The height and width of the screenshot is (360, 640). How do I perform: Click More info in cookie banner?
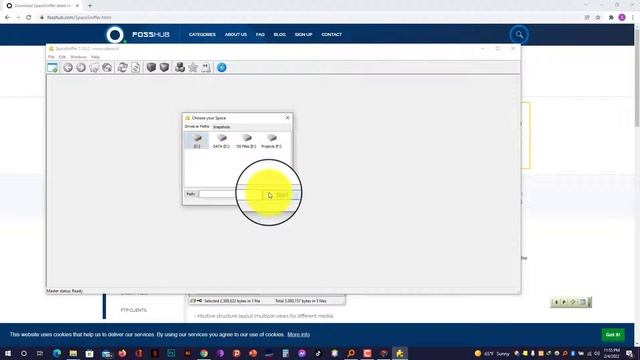coord(298,335)
